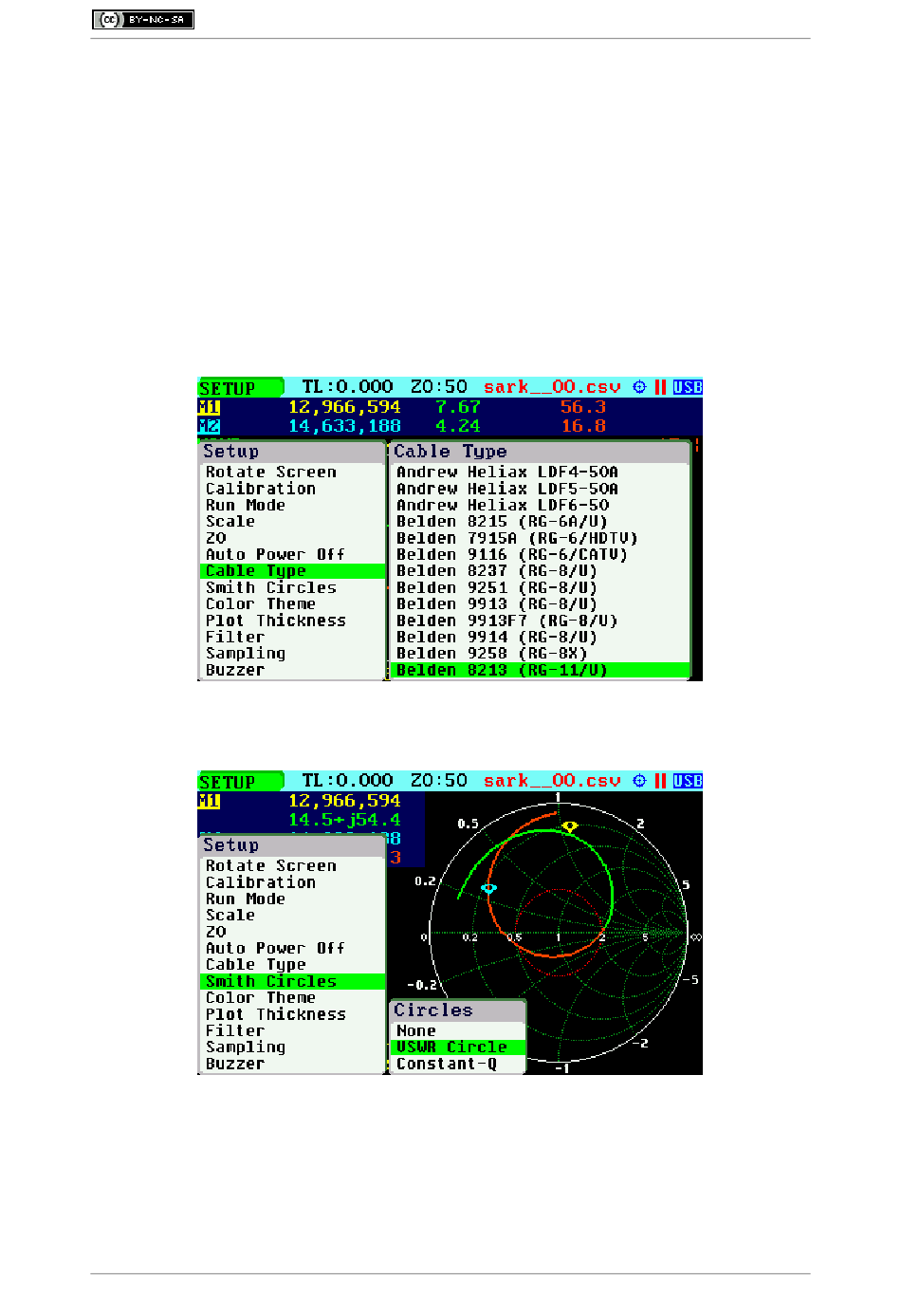Select the highlighted Smith Circles entry in the Setup menu
This screenshot has height=1316, width=901.
point(292,981)
